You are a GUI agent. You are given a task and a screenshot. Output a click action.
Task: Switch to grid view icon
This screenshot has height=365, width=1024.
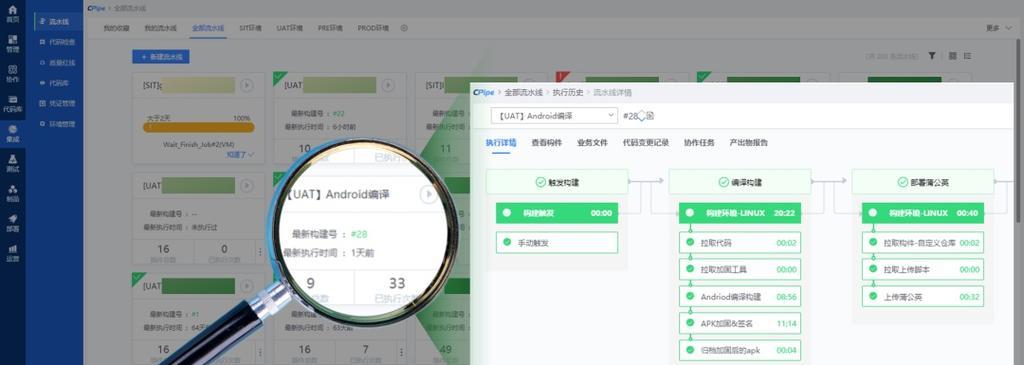click(x=953, y=56)
